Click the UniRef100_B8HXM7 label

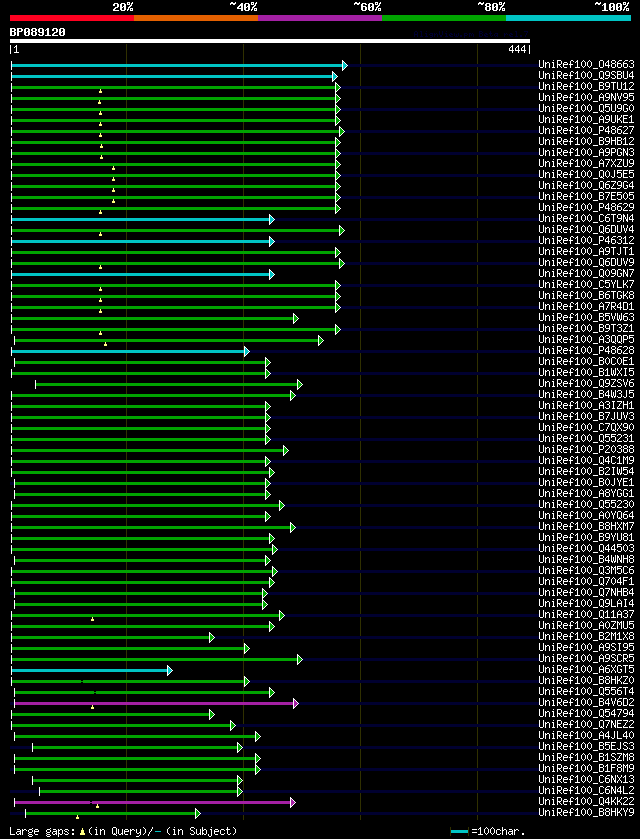click(586, 526)
